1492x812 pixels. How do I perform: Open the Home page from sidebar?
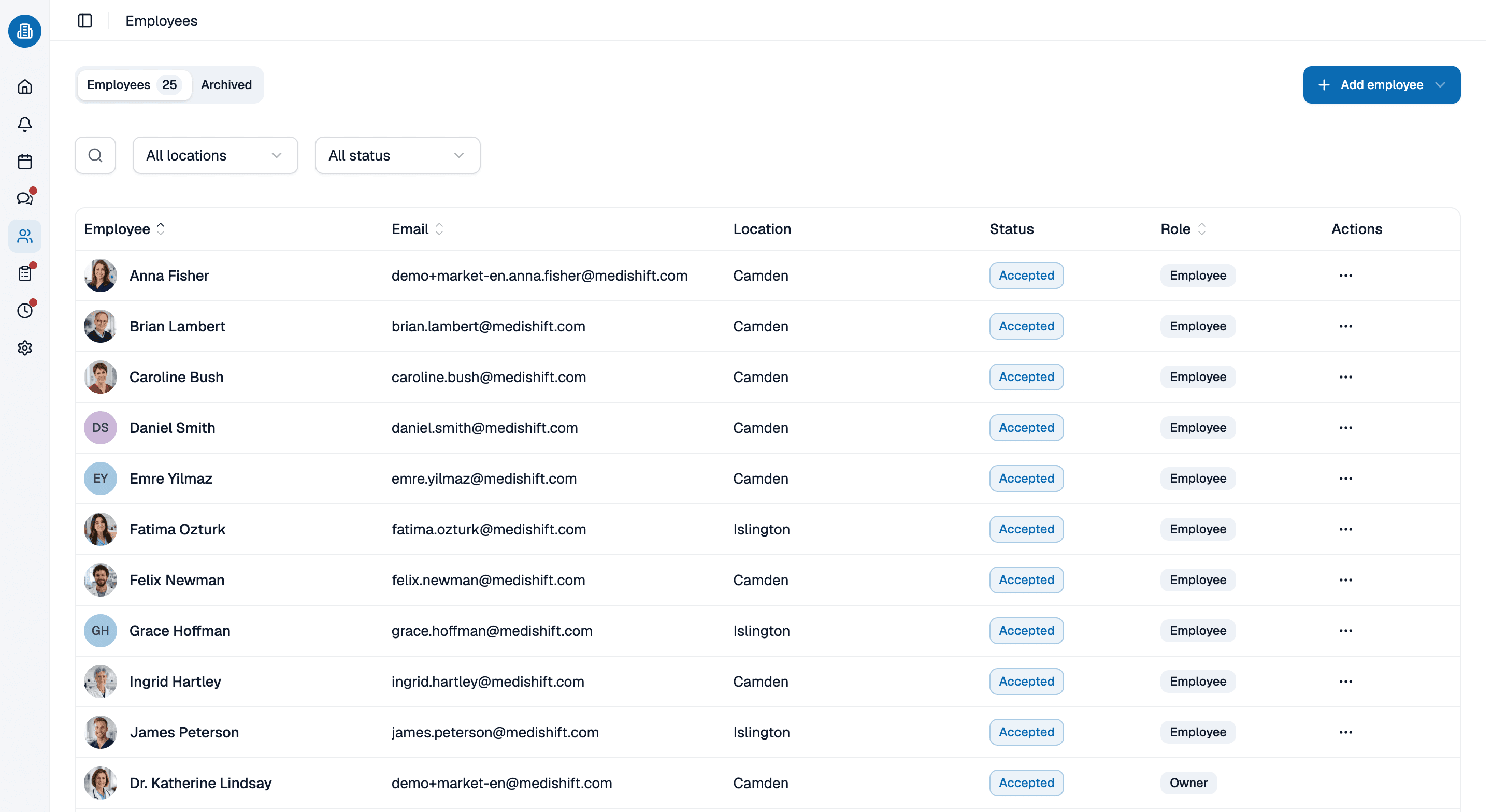(x=24, y=87)
